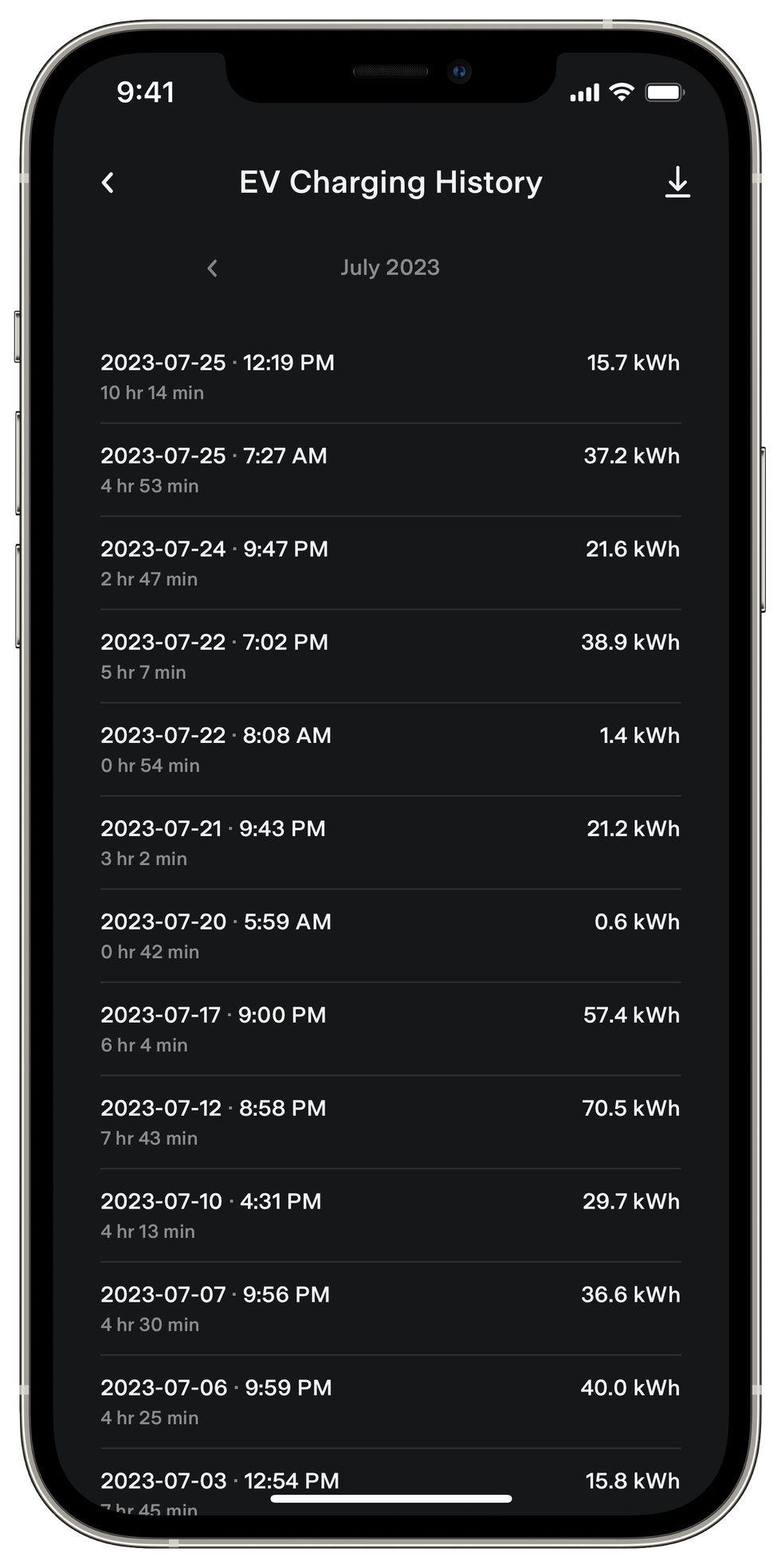
Task: Tap the back arrow beside the page title
Action: [108, 183]
